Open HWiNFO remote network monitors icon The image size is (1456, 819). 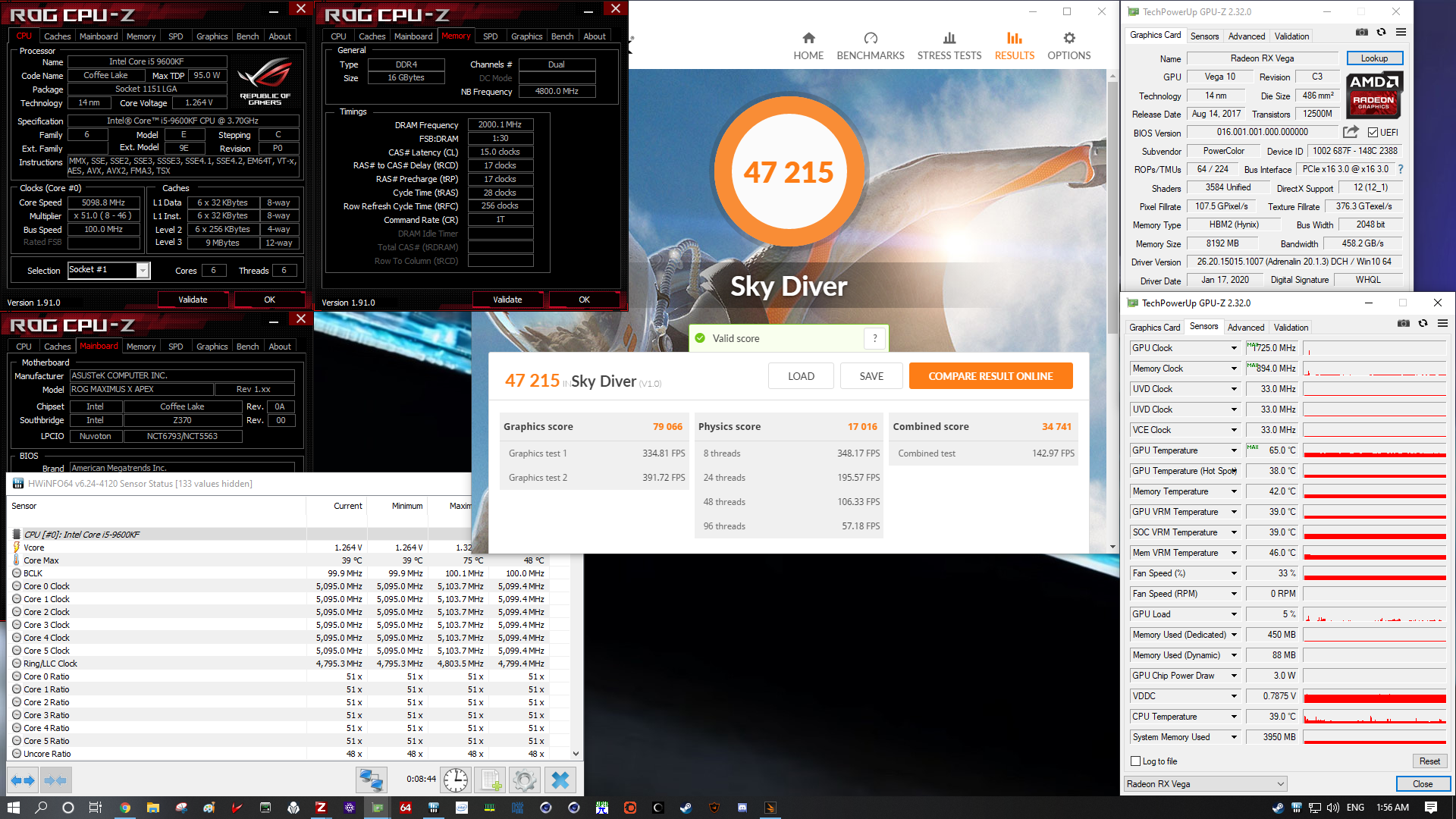click(x=371, y=780)
